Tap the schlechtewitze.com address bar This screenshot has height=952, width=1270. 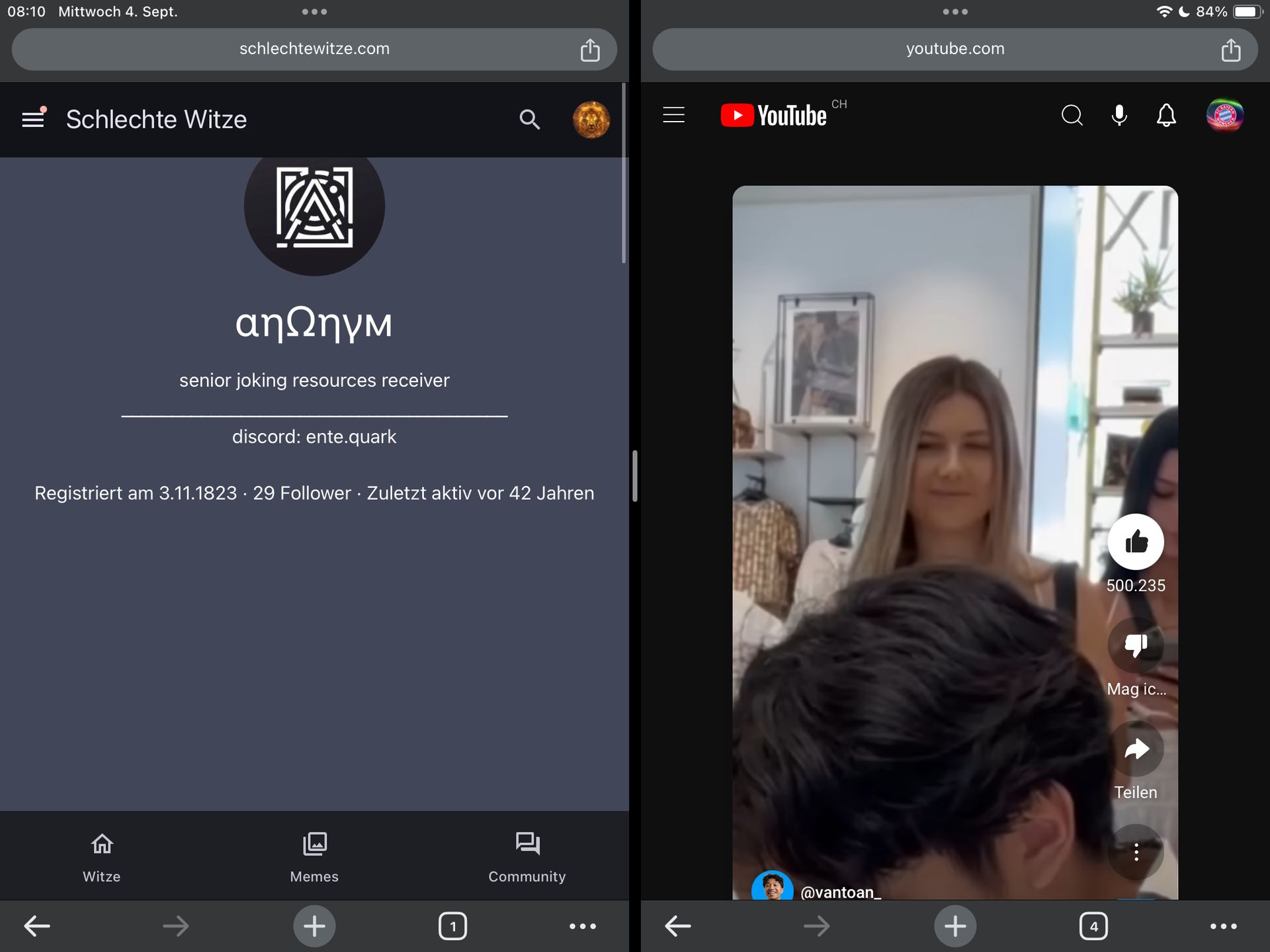coord(314,49)
